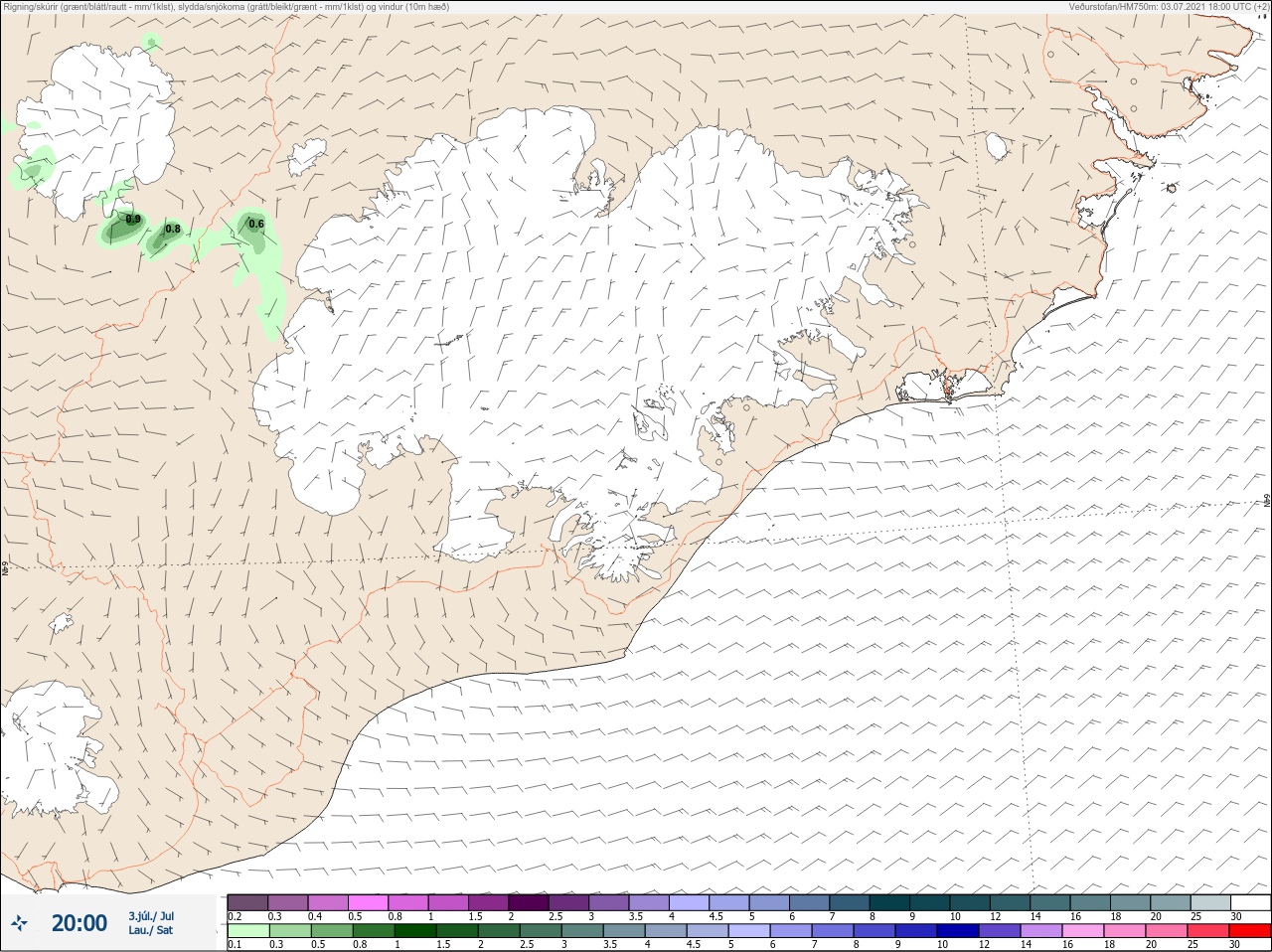Click the 0.9 precipitation value on map
This screenshot has height=952, width=1272.
(x=133, y=219)
